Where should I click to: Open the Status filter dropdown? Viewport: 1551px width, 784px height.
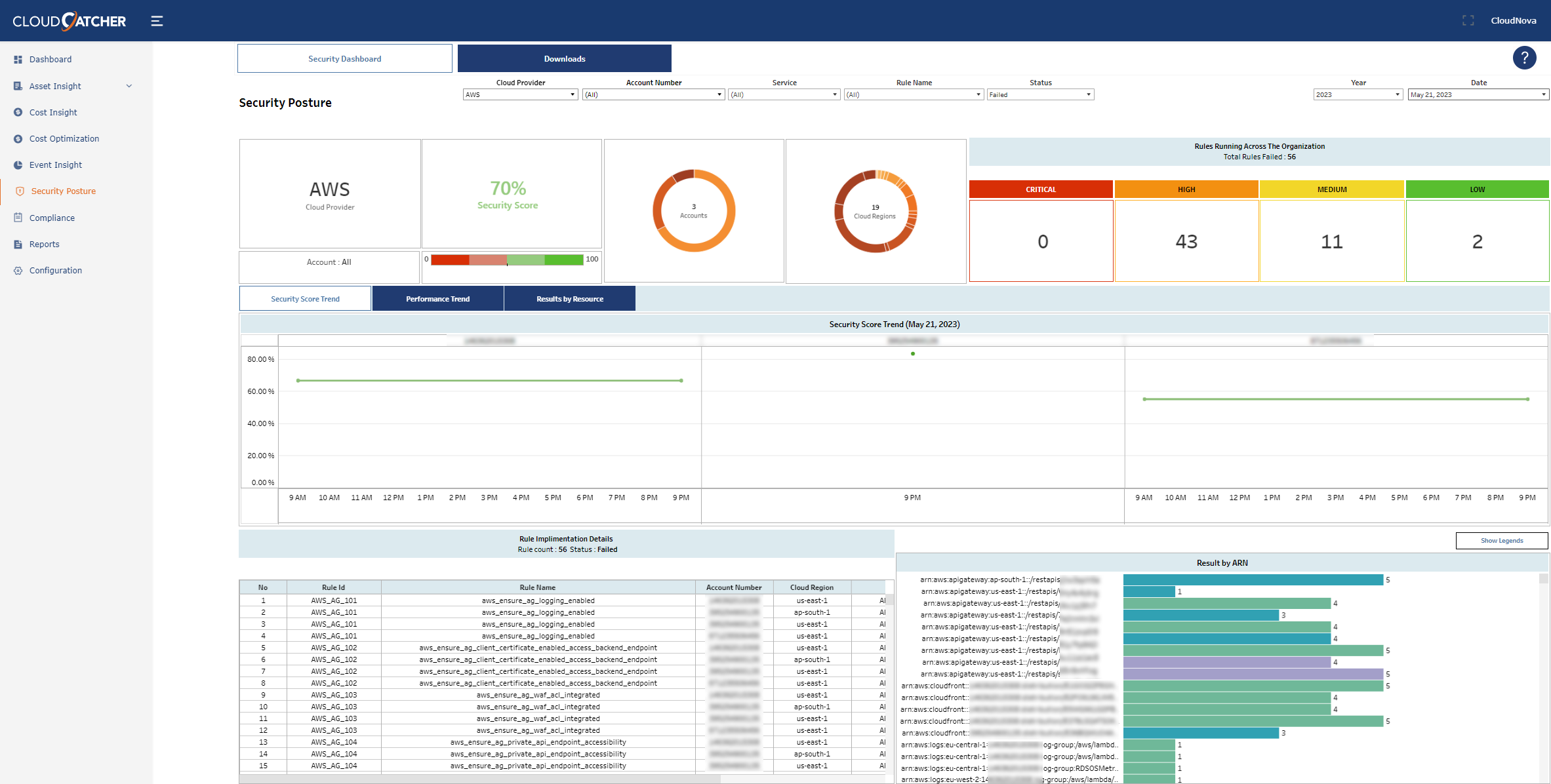(x=1040, y=94)
